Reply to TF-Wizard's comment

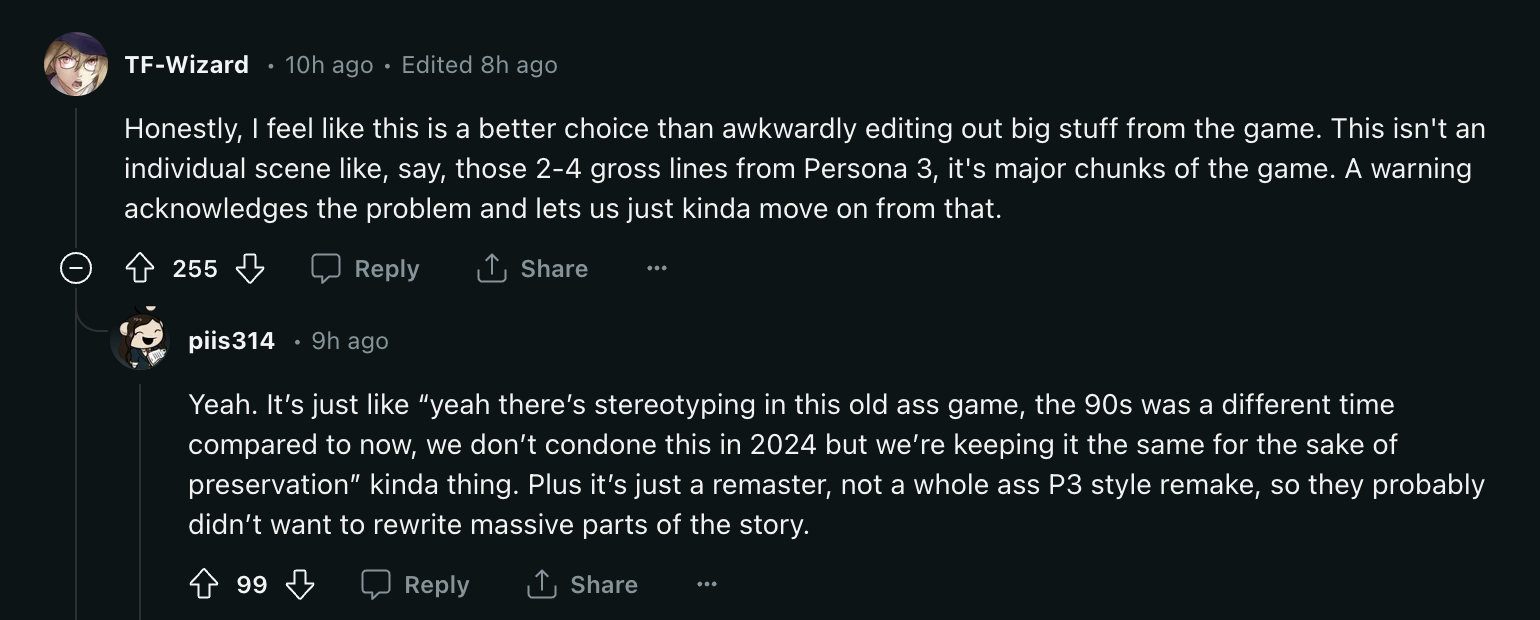pyautogui.click(x=365, y=269)
